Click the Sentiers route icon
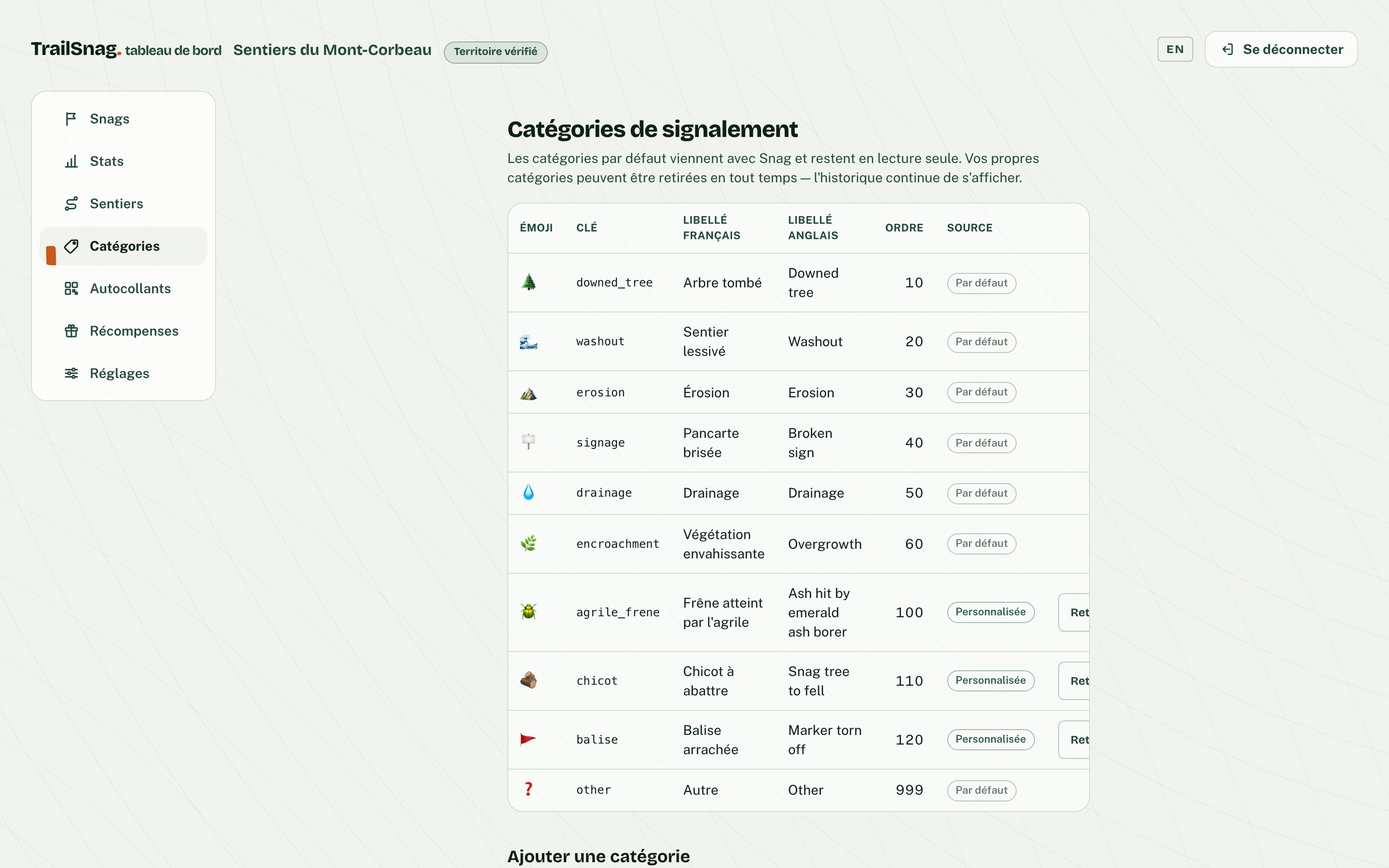 tap(71, 204)
